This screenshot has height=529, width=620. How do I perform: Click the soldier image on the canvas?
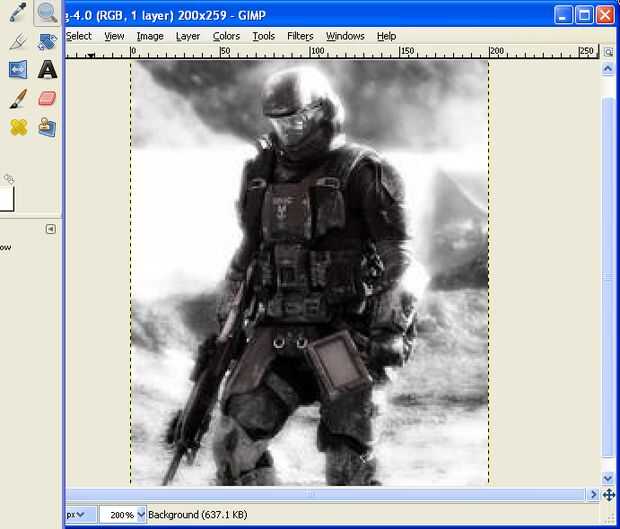click(310, 273)
